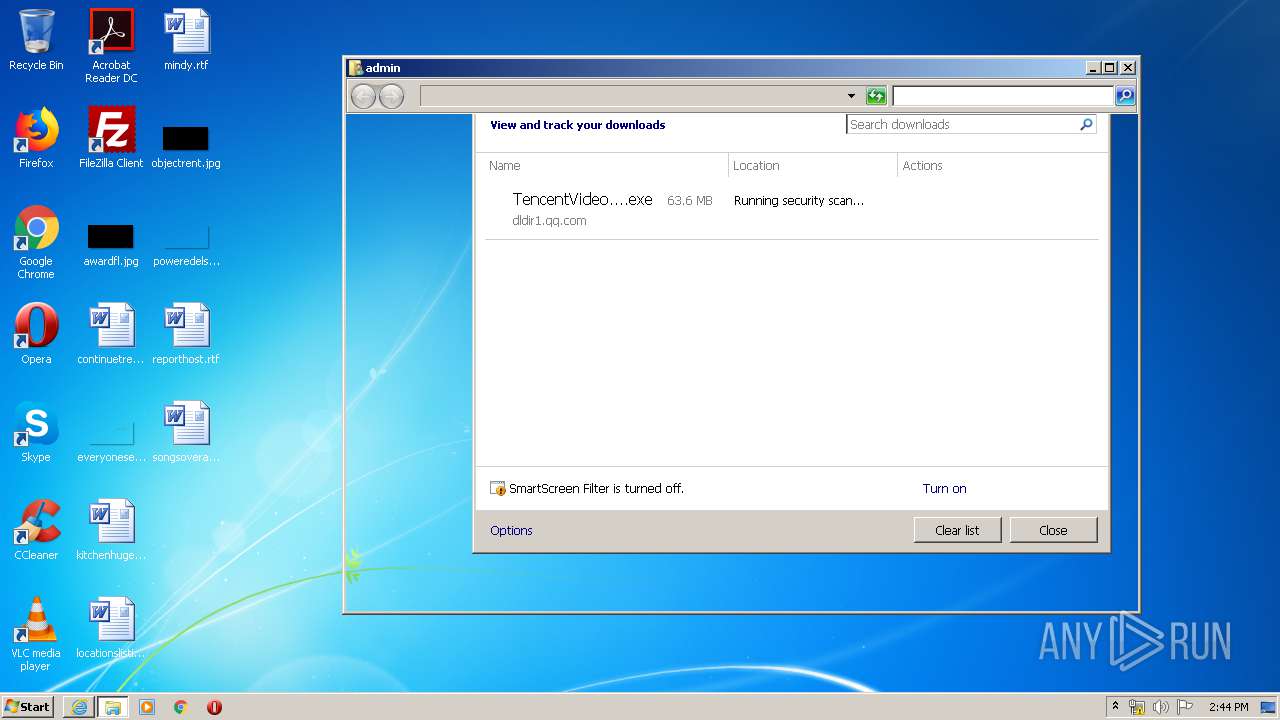Turn on SmartScreen Filter link

point(944,489)
